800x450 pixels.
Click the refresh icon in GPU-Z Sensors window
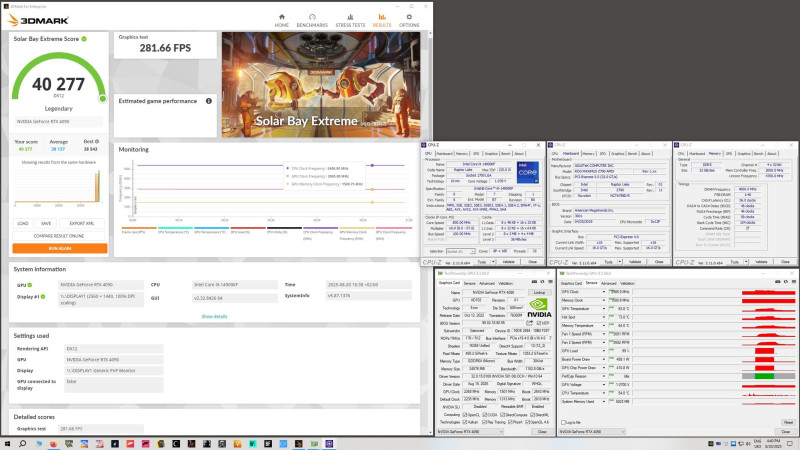(x=785, y=282)
